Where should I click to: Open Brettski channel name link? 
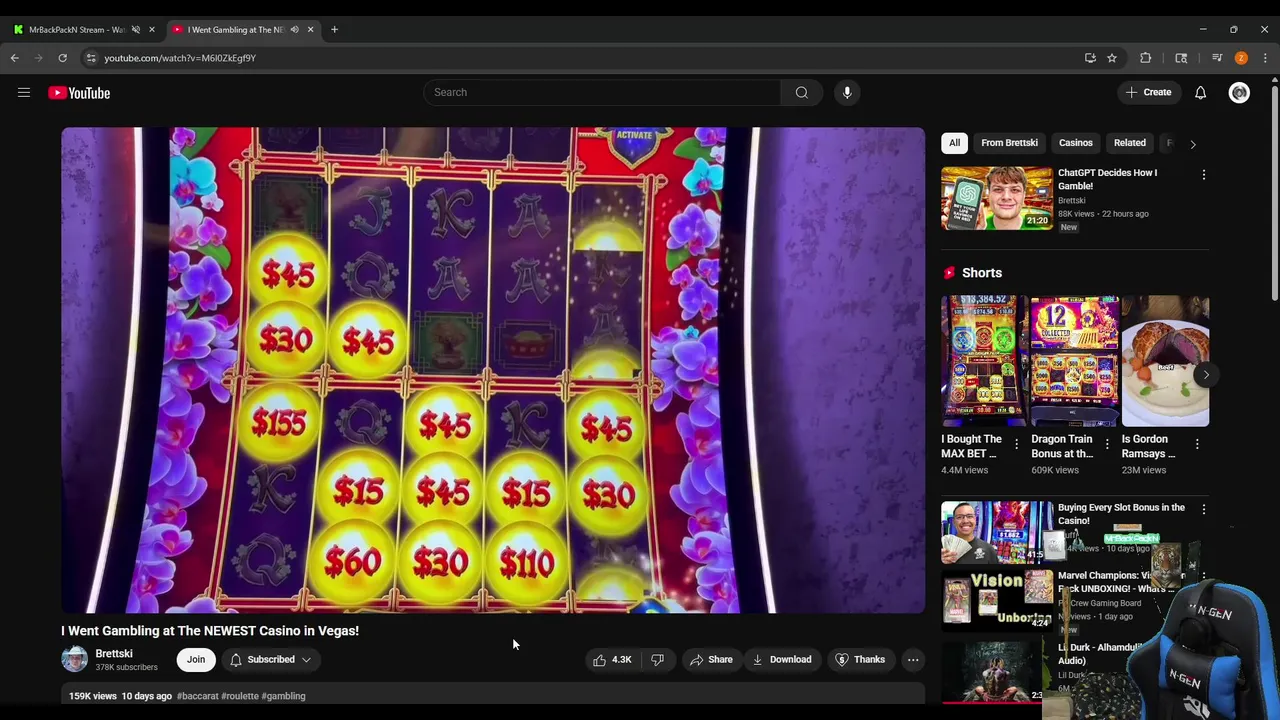pos(114,654)
